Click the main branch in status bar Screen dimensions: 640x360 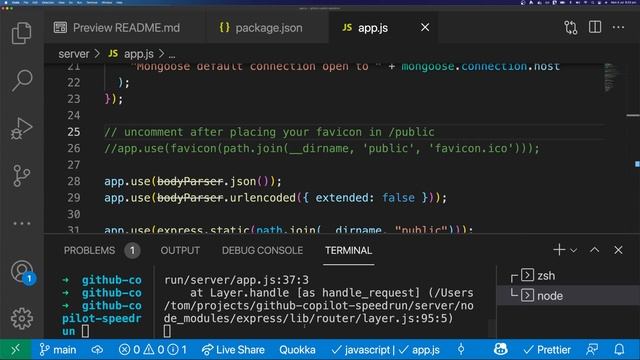[x=58, y=349]
